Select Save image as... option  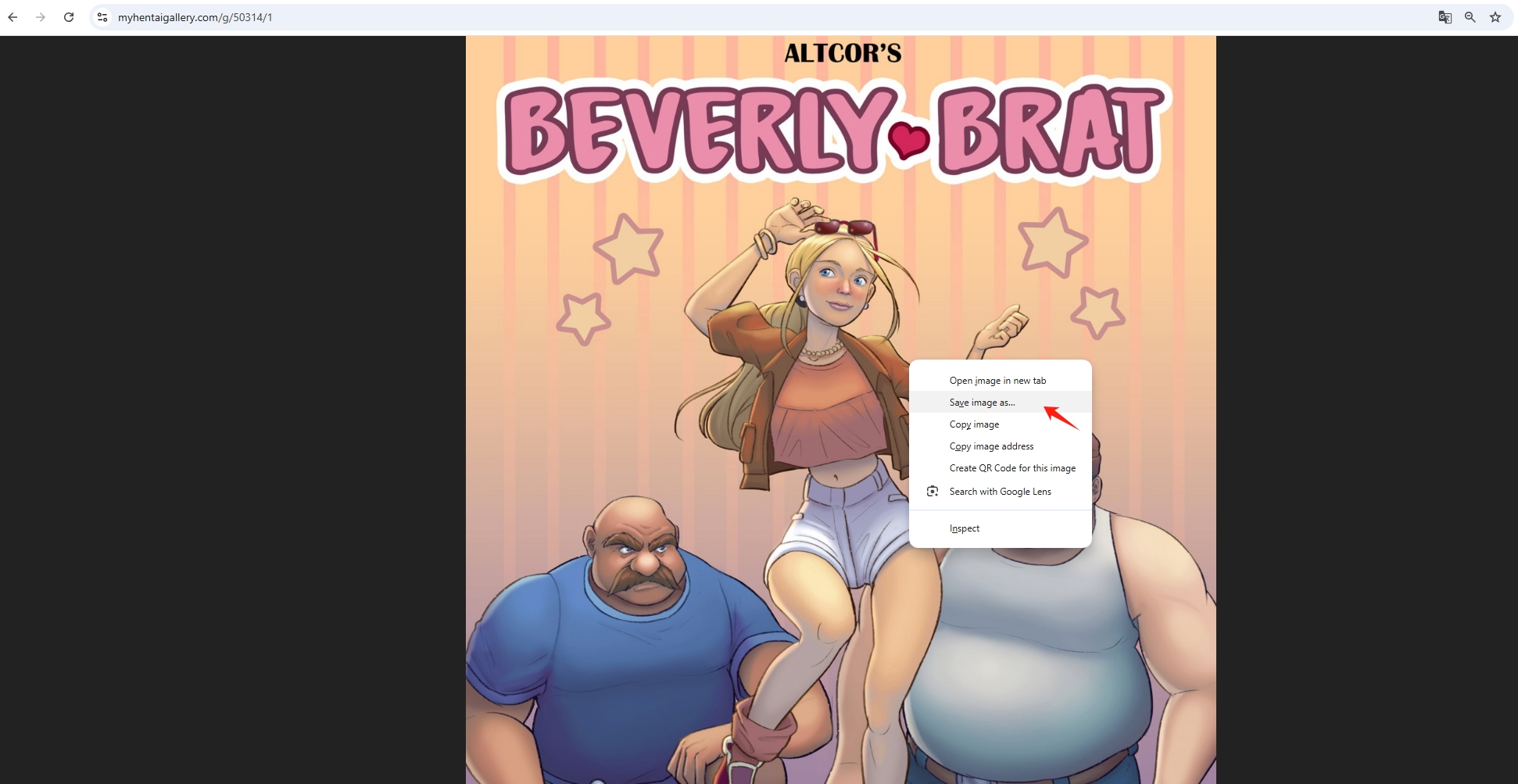[x=1001, y=403]
